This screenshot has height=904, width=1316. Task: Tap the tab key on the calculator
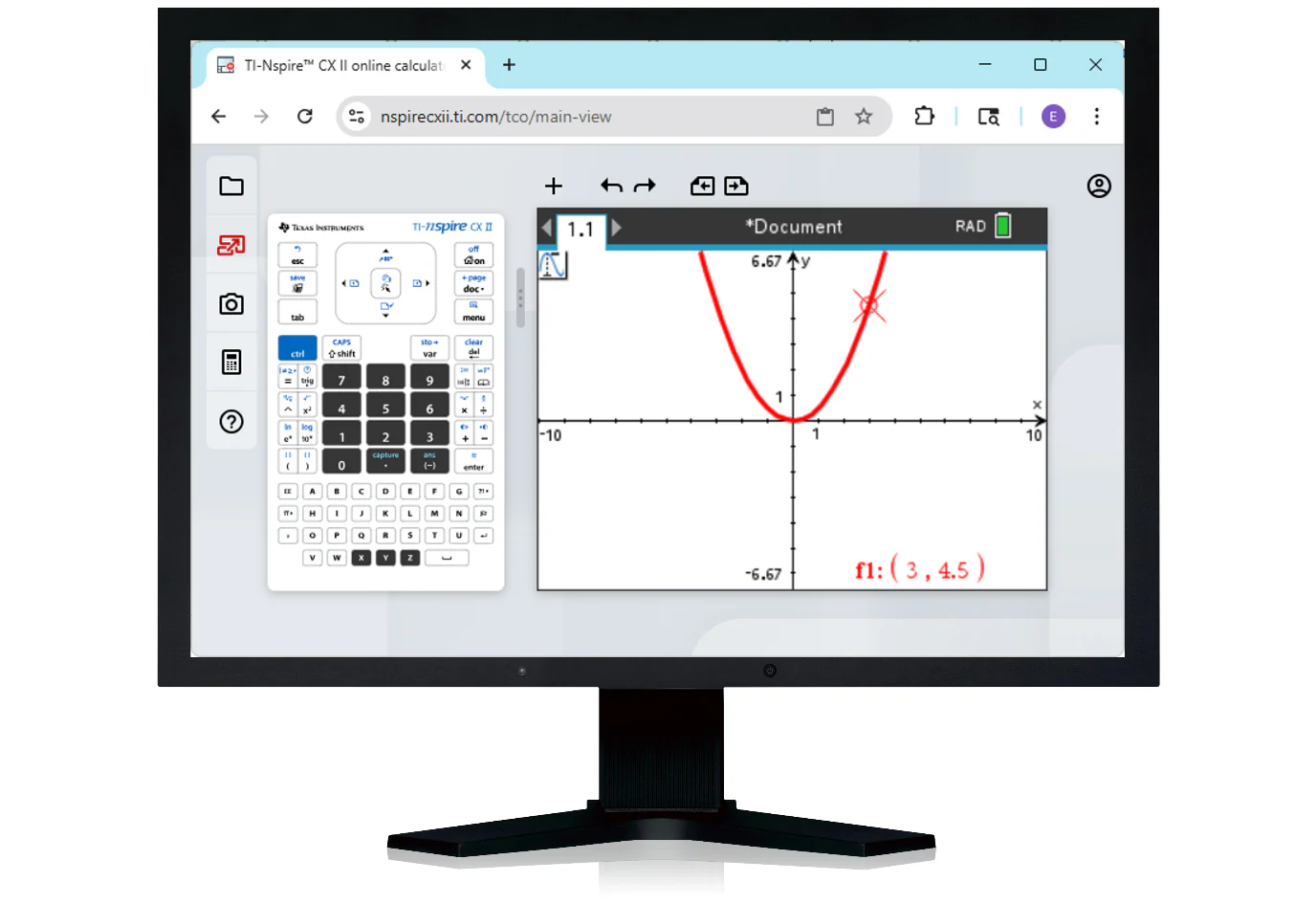click(x=297, y=313)
